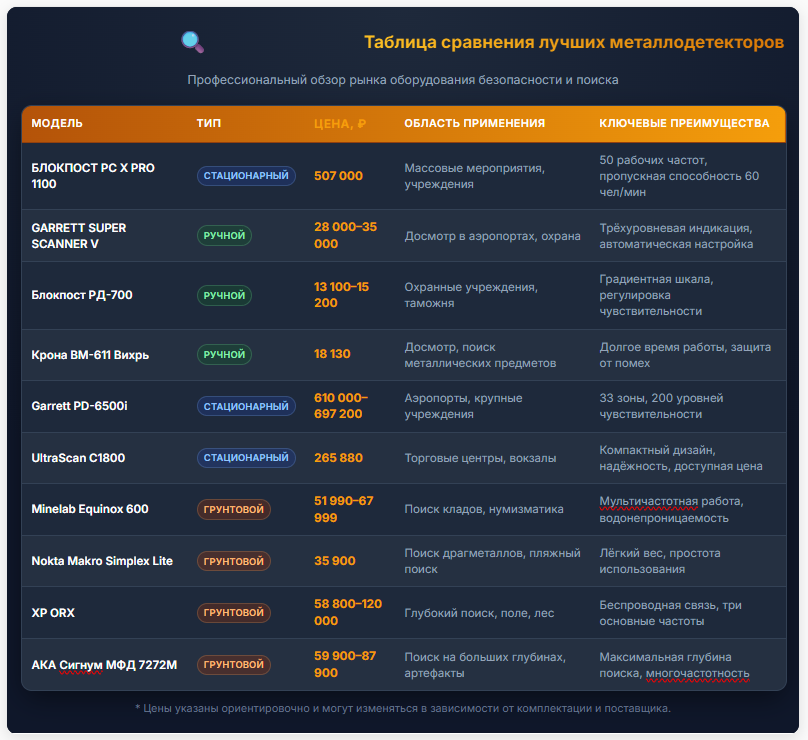This screenshot has height=740, width=808.
Task: Click the price '18 130'
Action: (332, 354)
